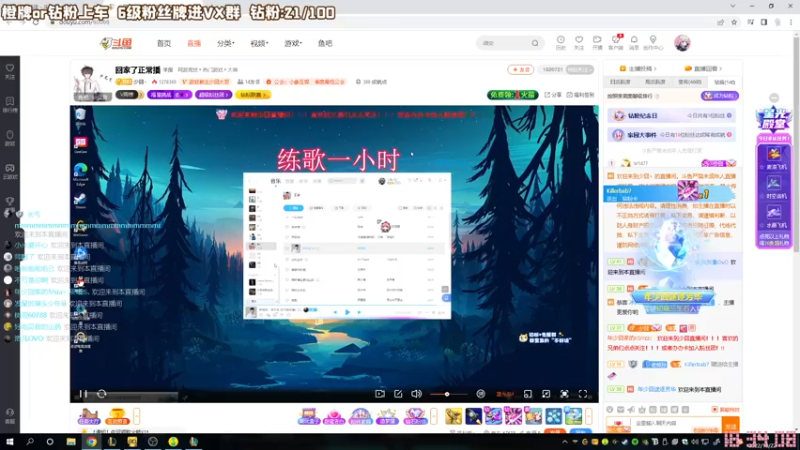Select the 贵宾 ranking tab
Screen dimensions: 800x450
click(690, 82)
